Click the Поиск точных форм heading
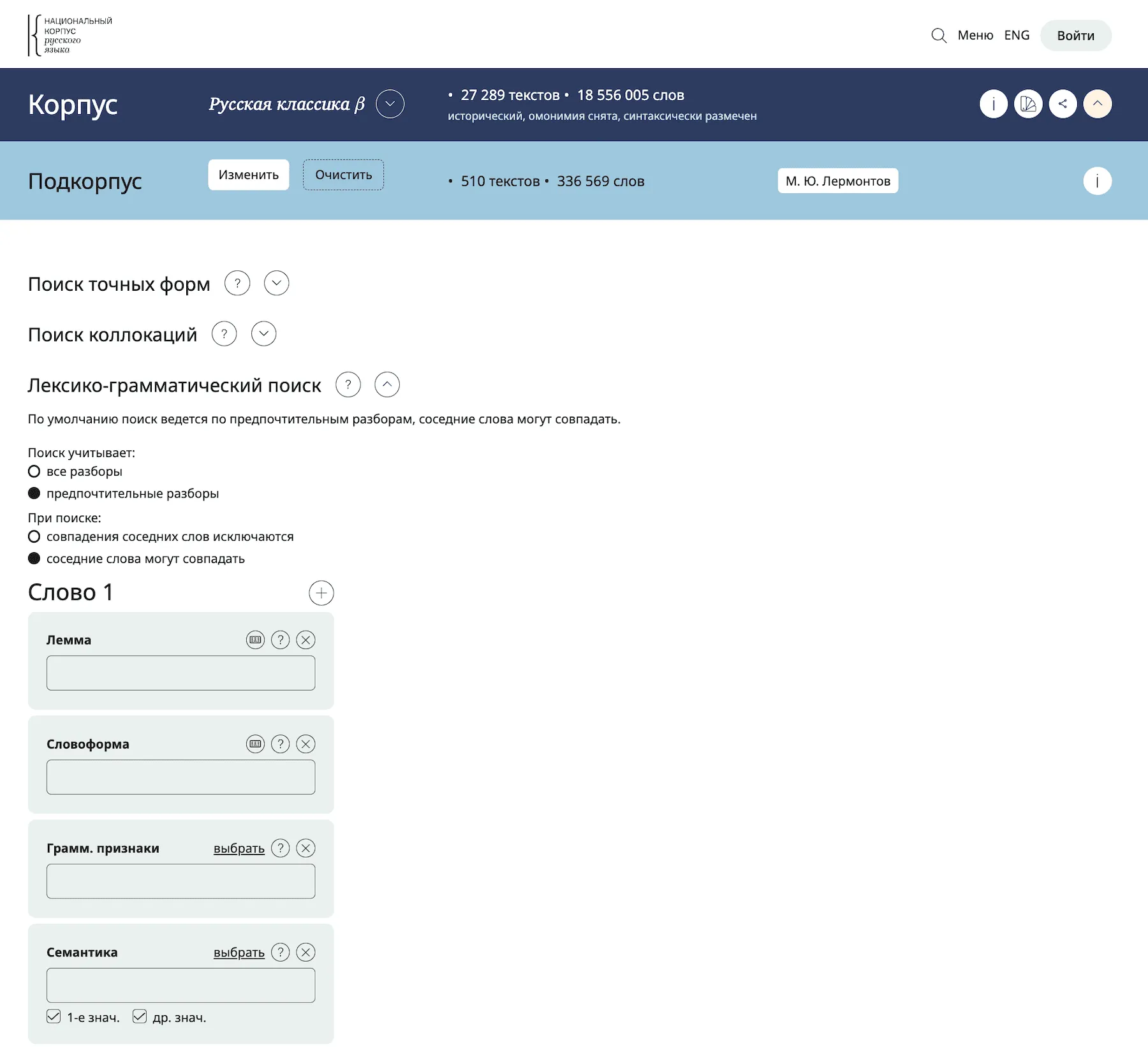Viewport: 1148px width, 1047px height. [x=119, y=284]
